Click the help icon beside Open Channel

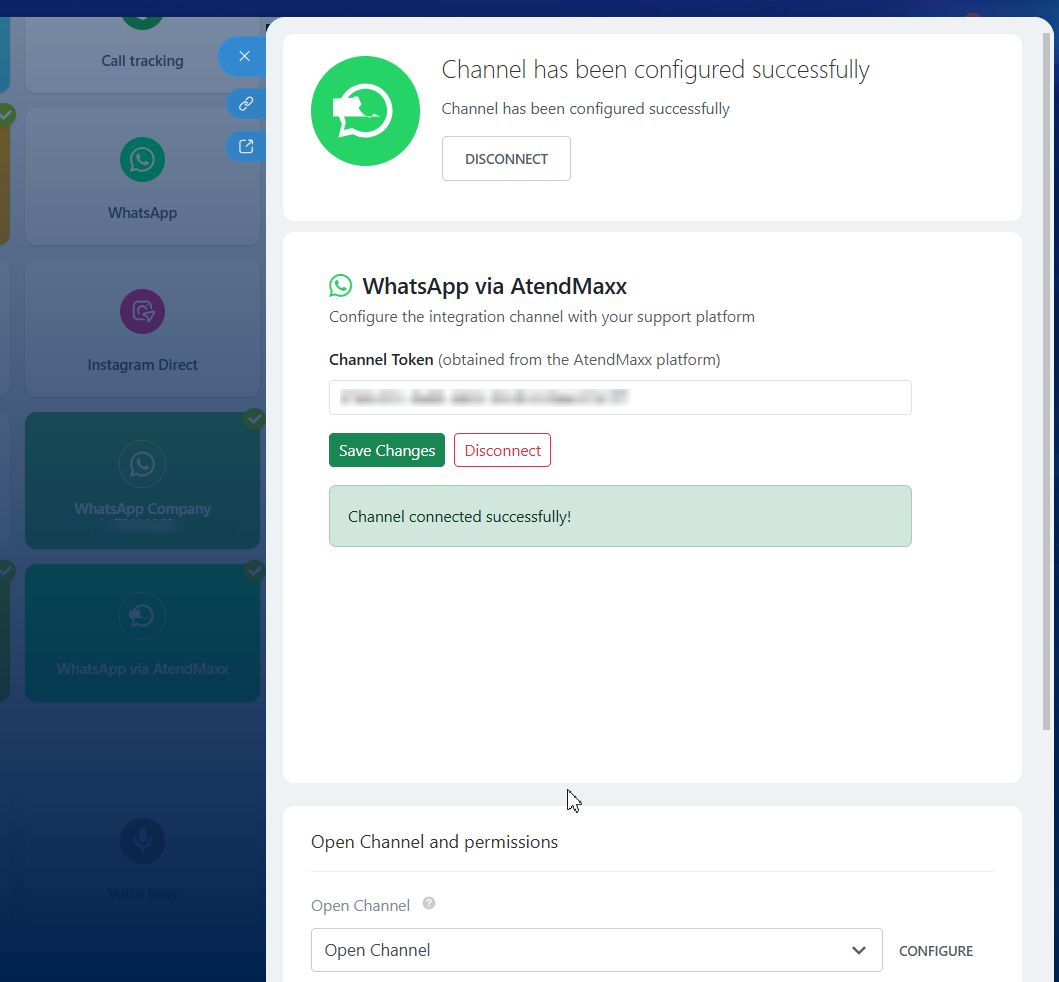(429, 903)
